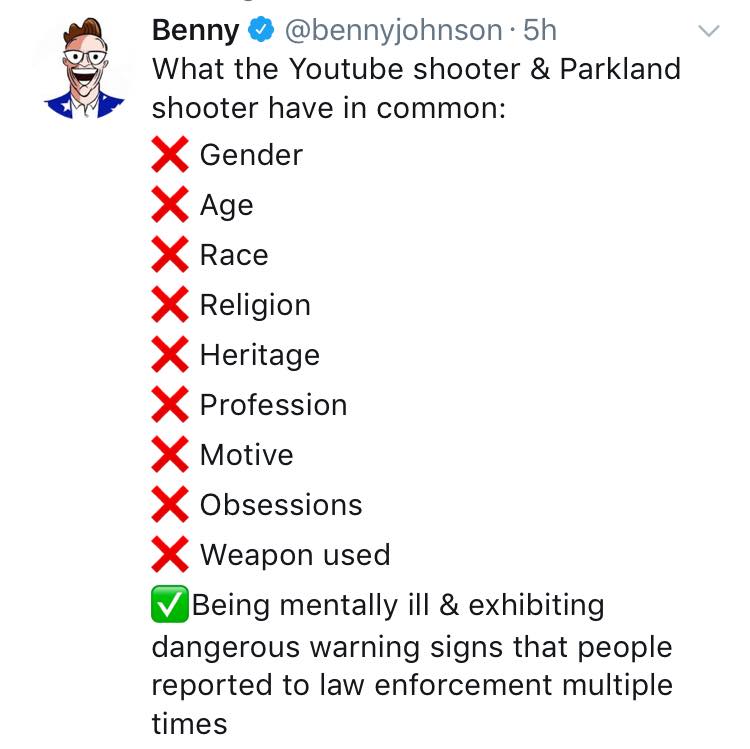Image resolution: width=750 pixels, height=749 pixels.
Task: Click the red X beside Religion
Action: pyautogui.click(x=170, y=304)
